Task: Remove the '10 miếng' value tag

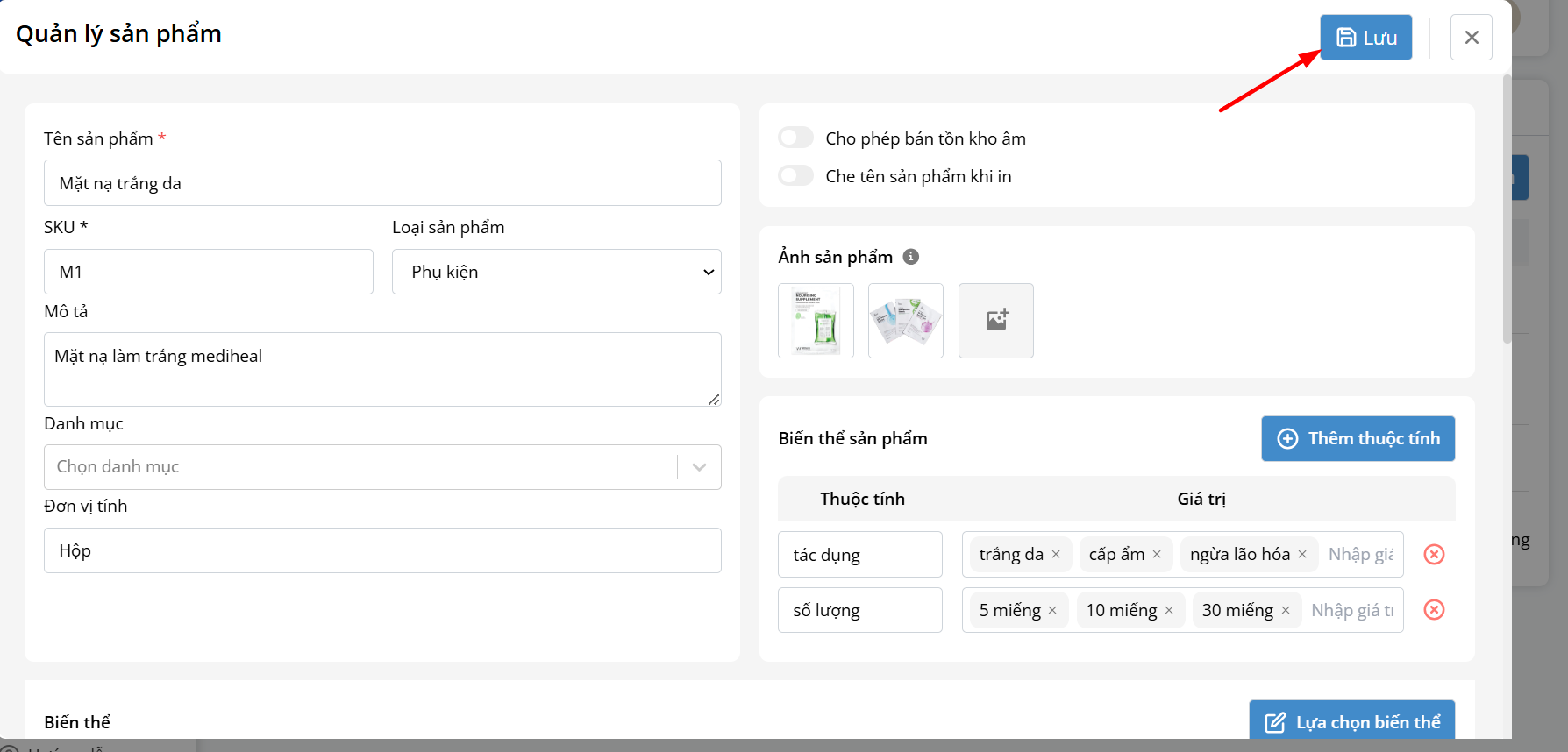Action: click(x=1169, y=611)
